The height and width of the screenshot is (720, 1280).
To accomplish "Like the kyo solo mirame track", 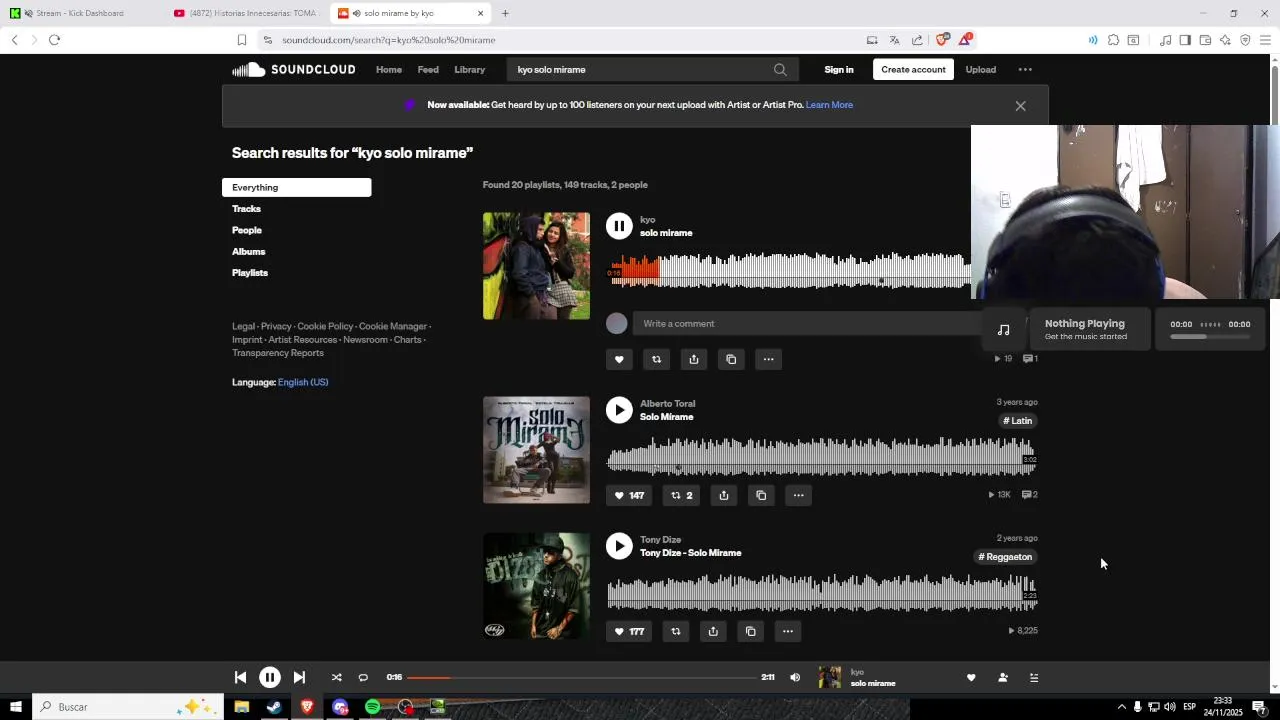I will (619, 359).
